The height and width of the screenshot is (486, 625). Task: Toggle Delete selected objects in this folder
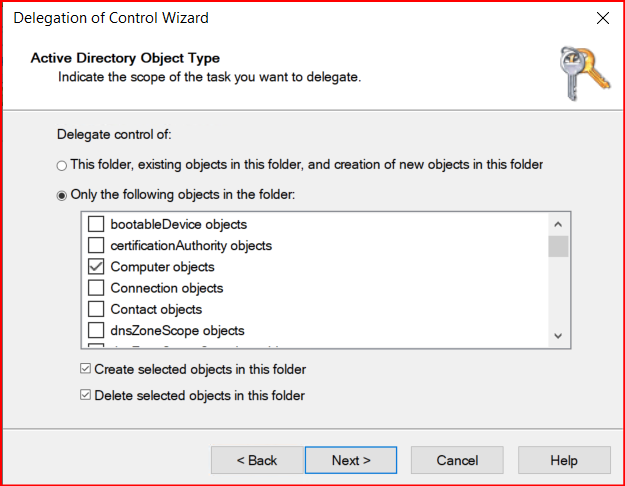[85, 395]
